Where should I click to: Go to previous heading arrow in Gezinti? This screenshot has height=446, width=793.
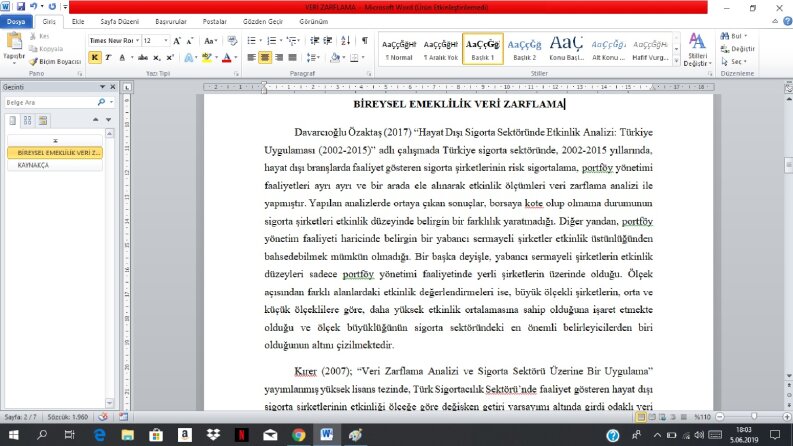tap(96, 120)
